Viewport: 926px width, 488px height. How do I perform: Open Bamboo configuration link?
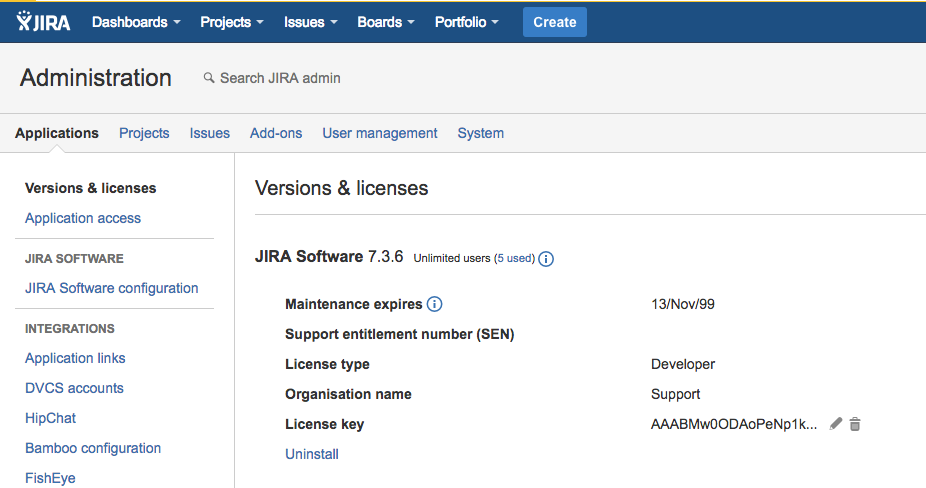[93, 448]
